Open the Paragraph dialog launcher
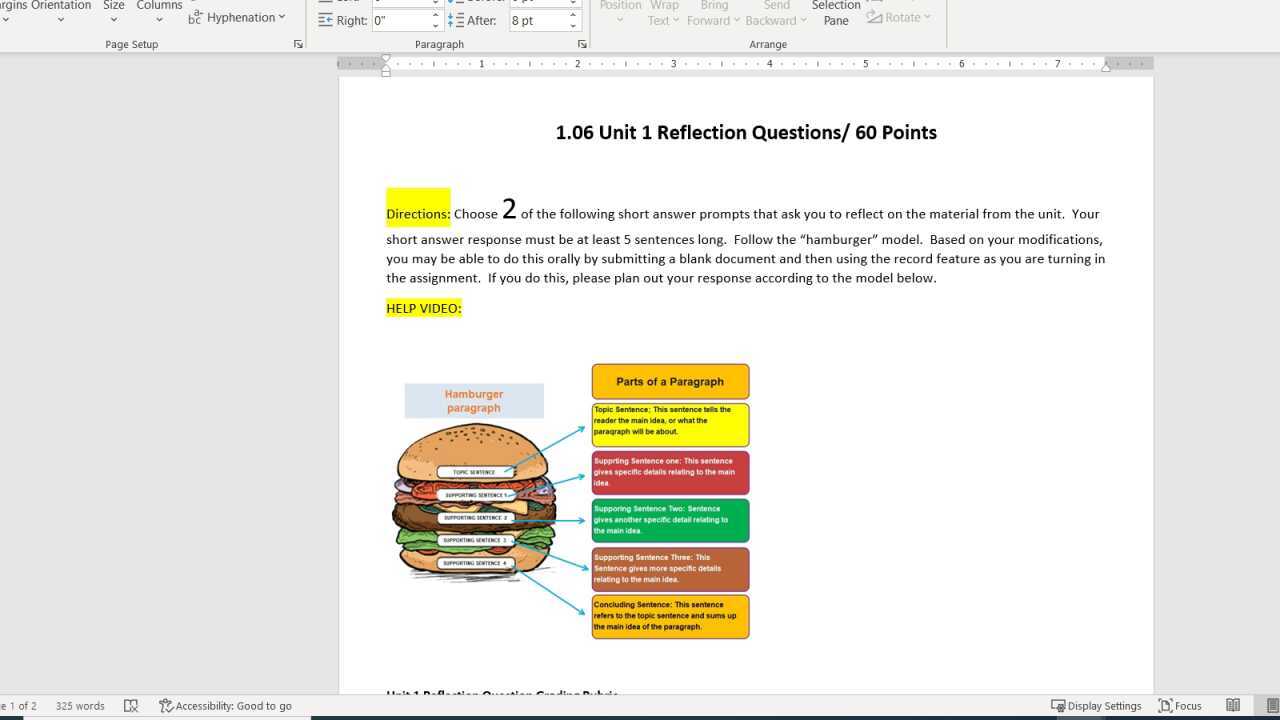The height and width of the screenshot is (720, 1280). (x=581, y=43)
